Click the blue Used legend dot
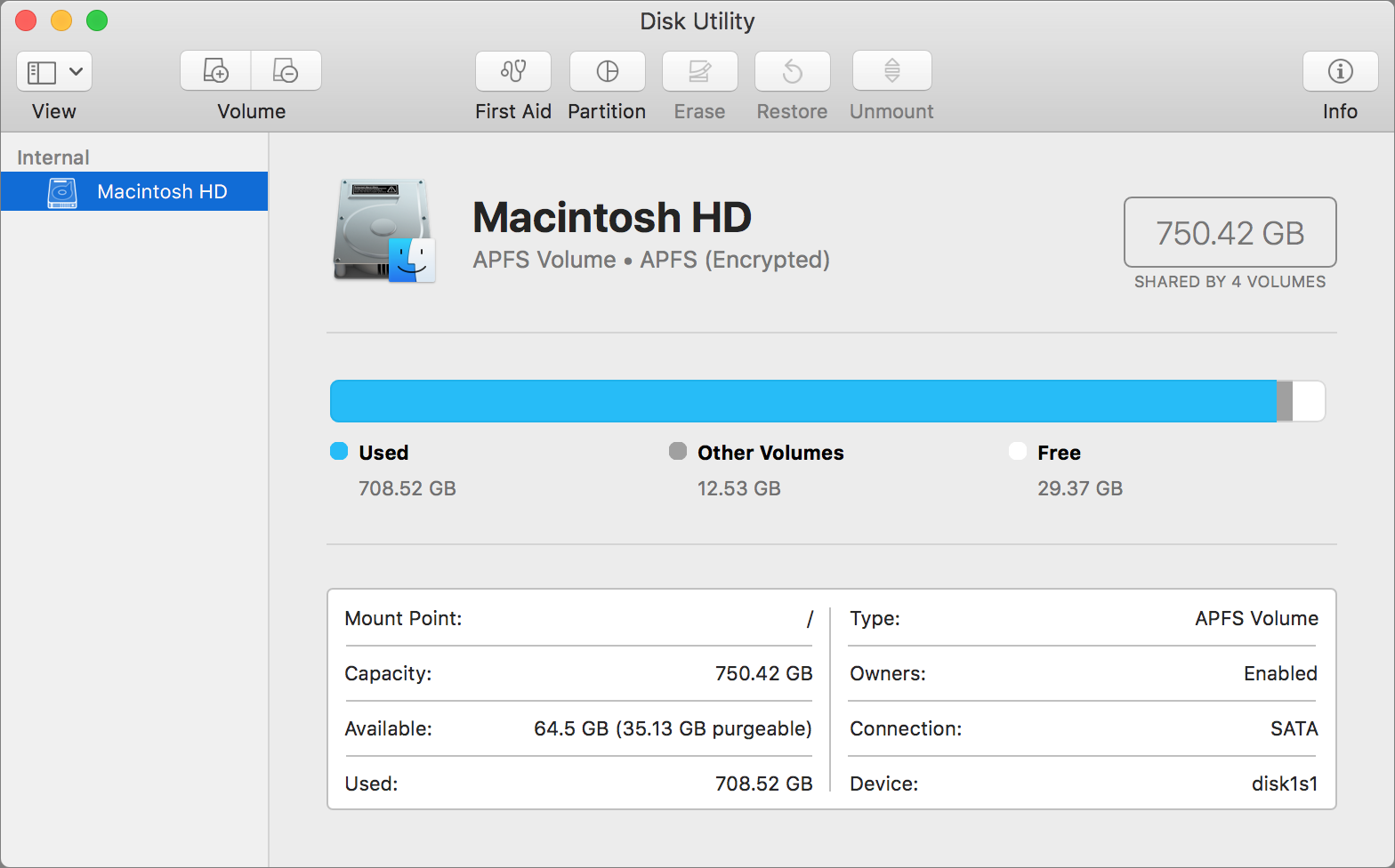 [339, 451]
